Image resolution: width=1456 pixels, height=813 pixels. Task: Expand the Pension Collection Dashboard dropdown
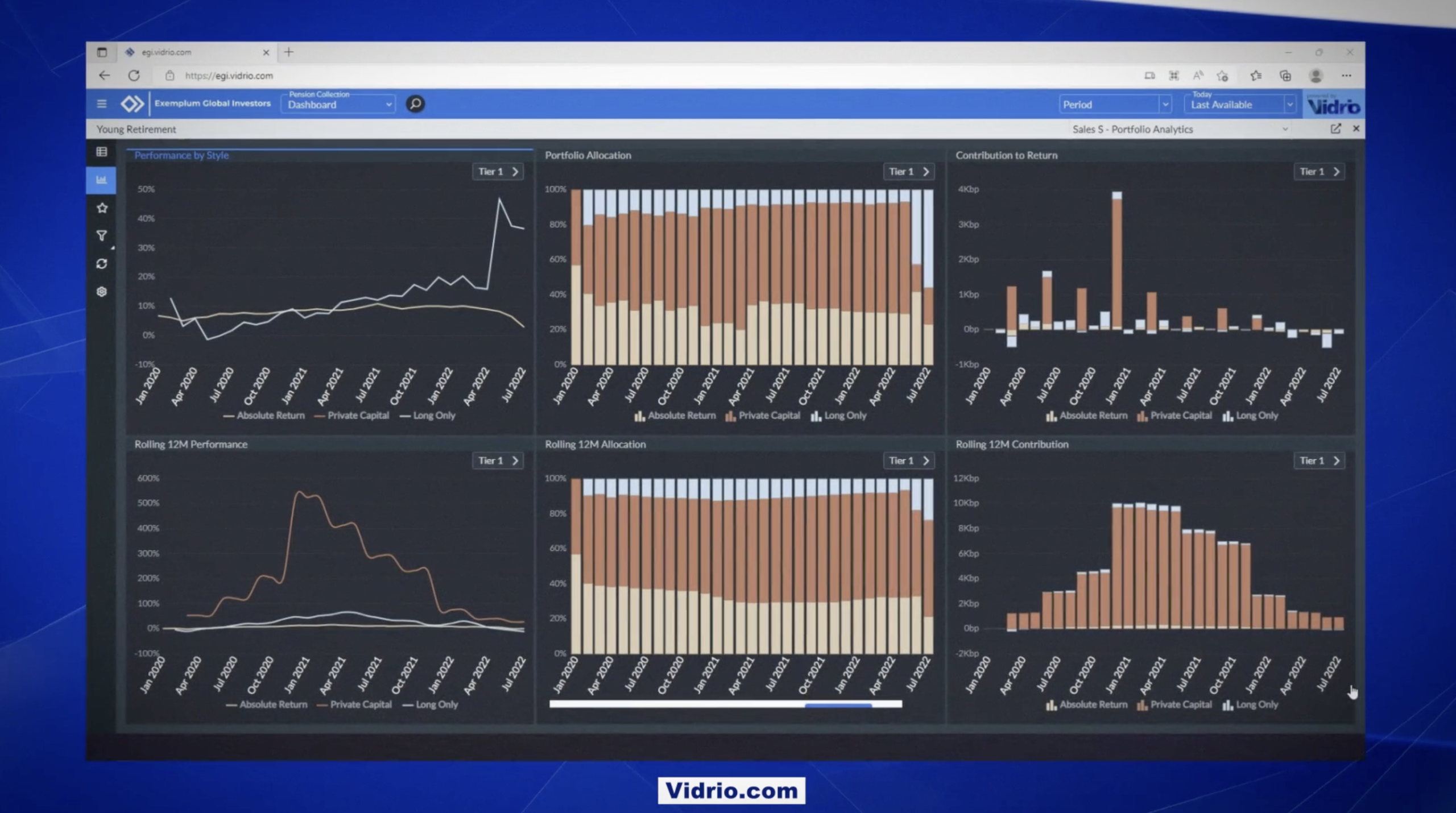point(339,105)
